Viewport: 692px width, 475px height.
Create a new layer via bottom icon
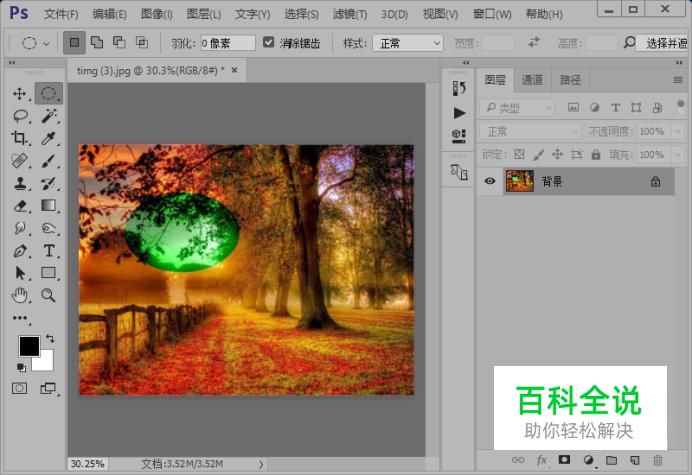[x=635, y=460]
